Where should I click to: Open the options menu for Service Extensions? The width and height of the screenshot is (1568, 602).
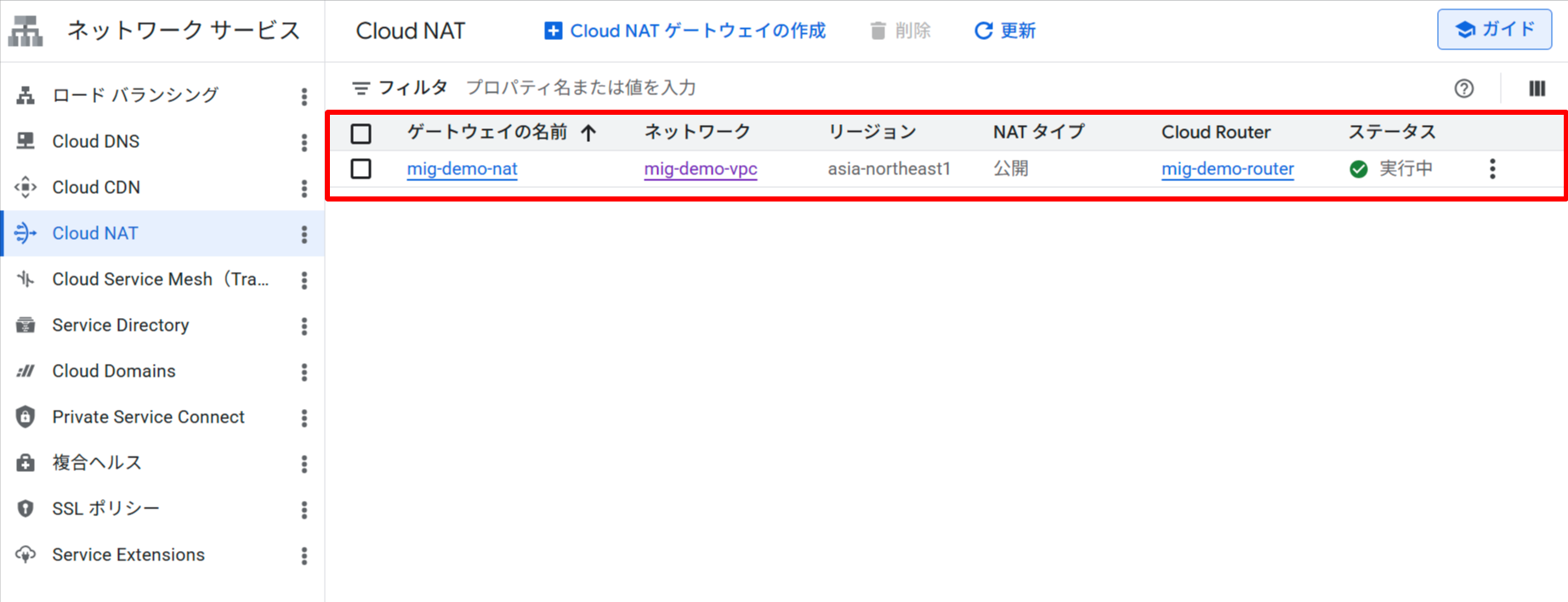tap(304, 555)
